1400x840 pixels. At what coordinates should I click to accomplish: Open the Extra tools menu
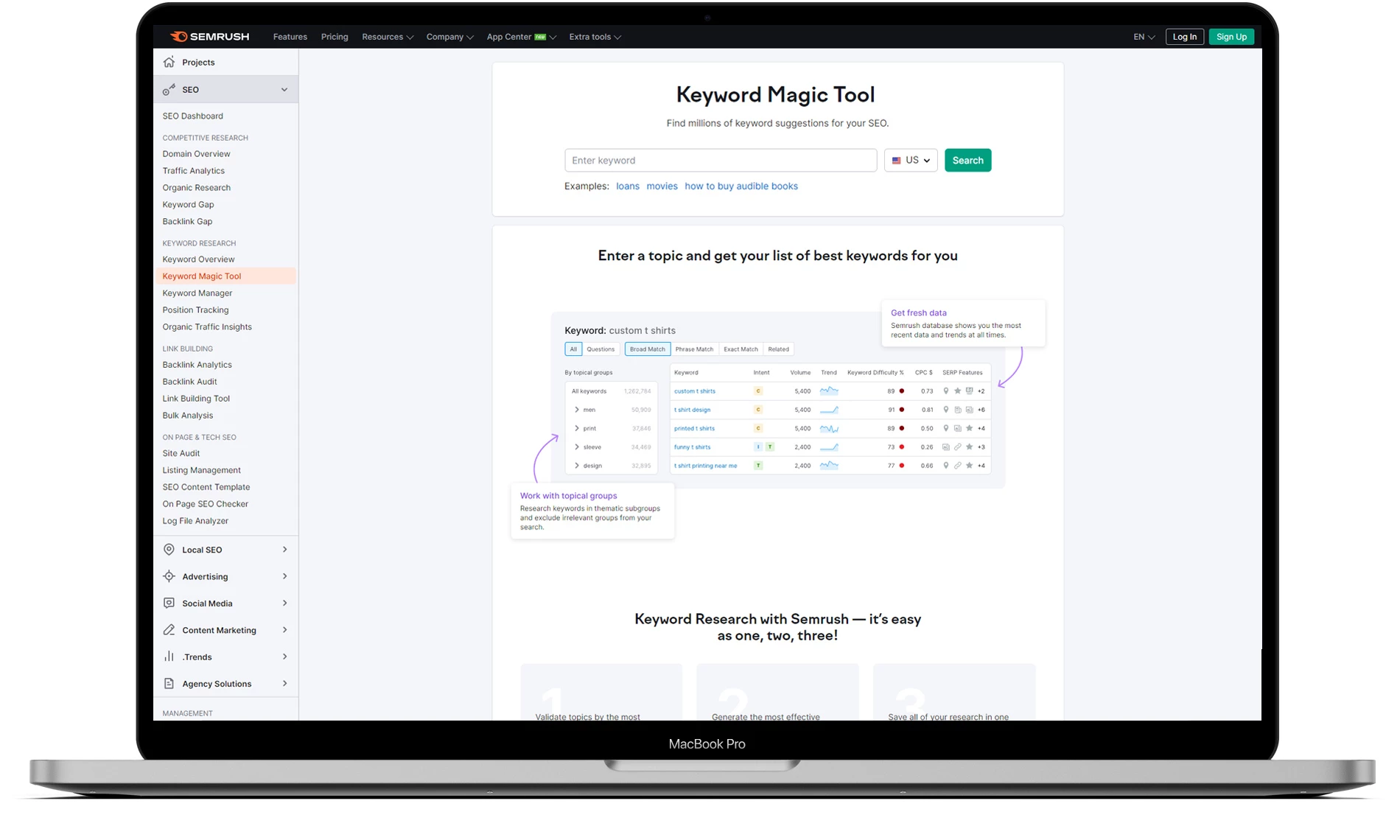click(595, 37)
